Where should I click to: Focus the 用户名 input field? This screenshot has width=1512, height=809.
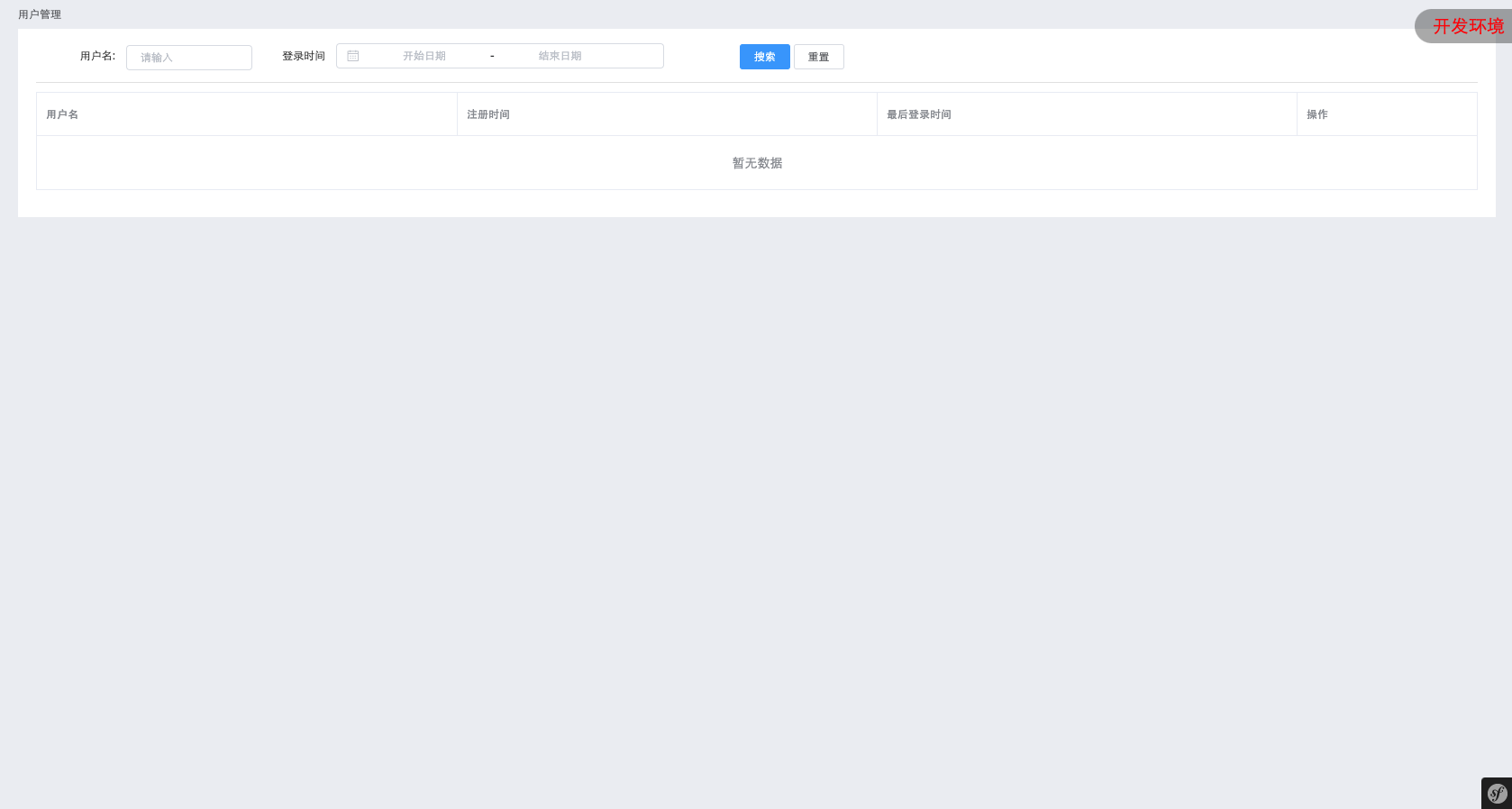(189, 58)
